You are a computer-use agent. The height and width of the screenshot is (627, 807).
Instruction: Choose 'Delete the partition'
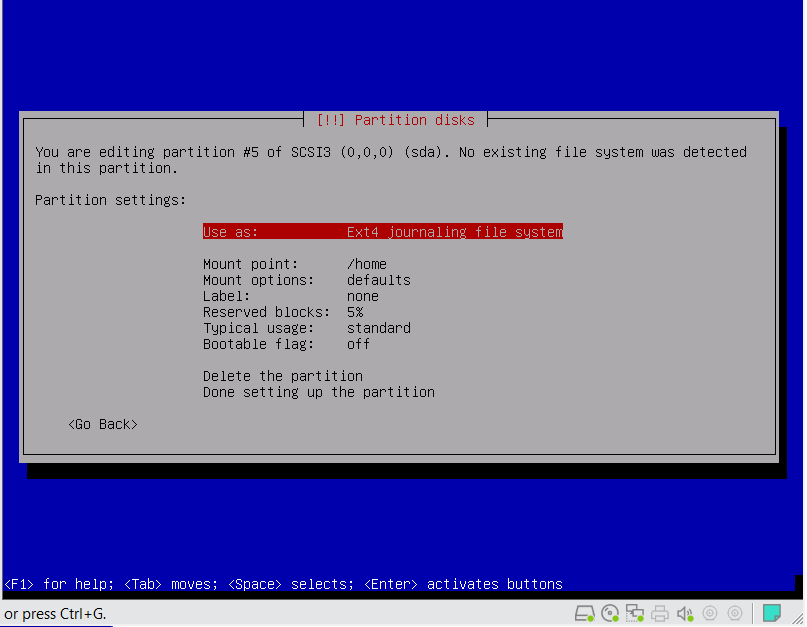click(283, 376)
